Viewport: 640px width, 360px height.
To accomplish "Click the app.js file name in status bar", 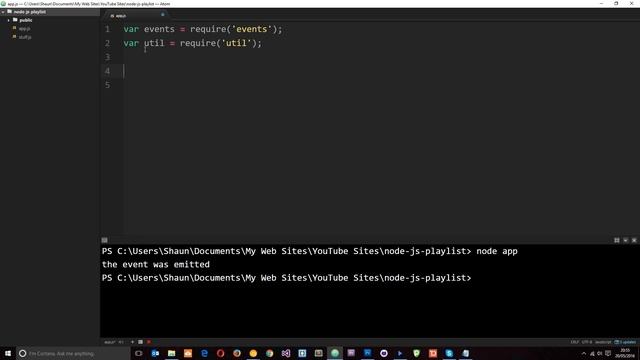I will click(x=109, y=342).
